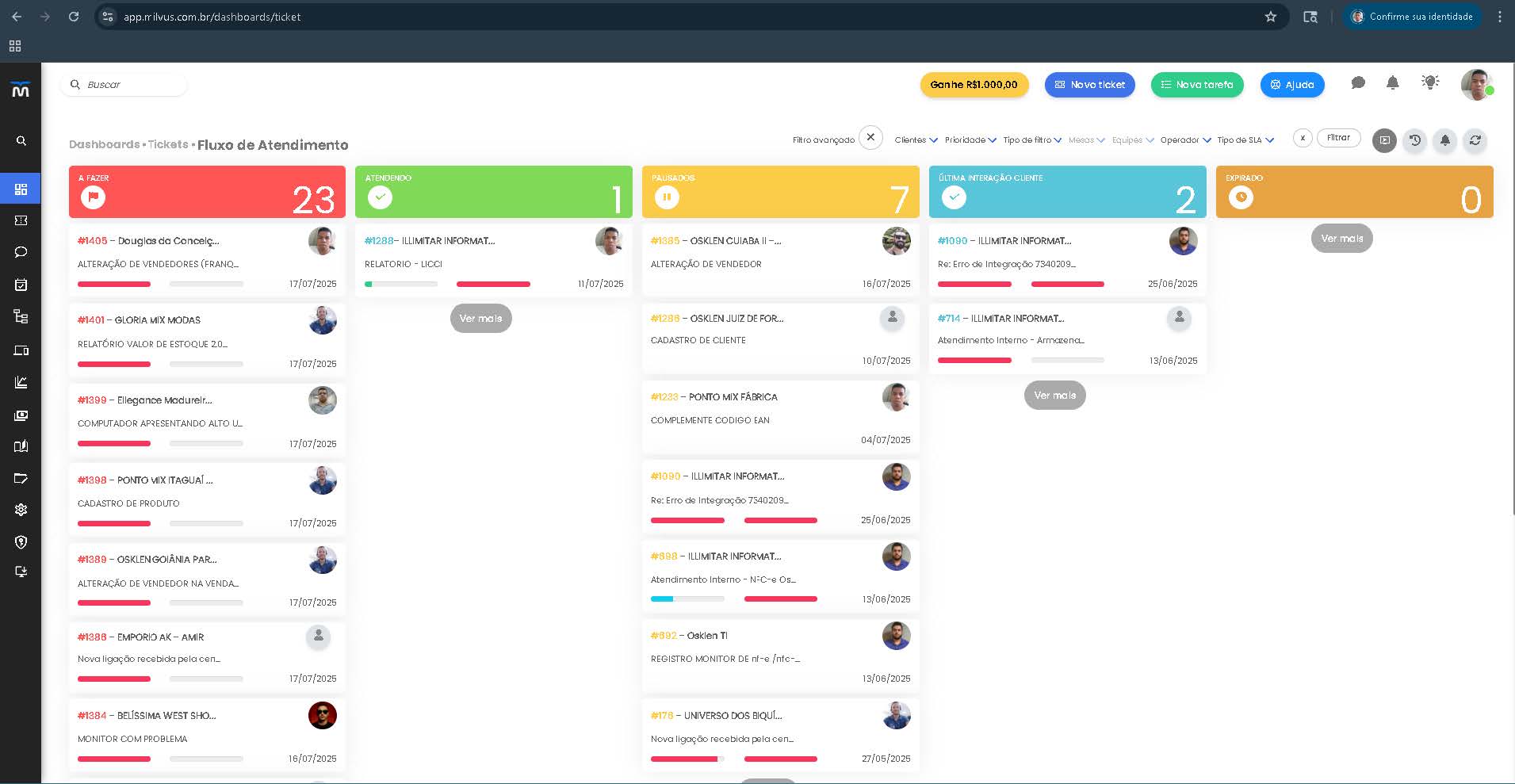Open the shield security icon in sidebar

click(x=21, y=542)
